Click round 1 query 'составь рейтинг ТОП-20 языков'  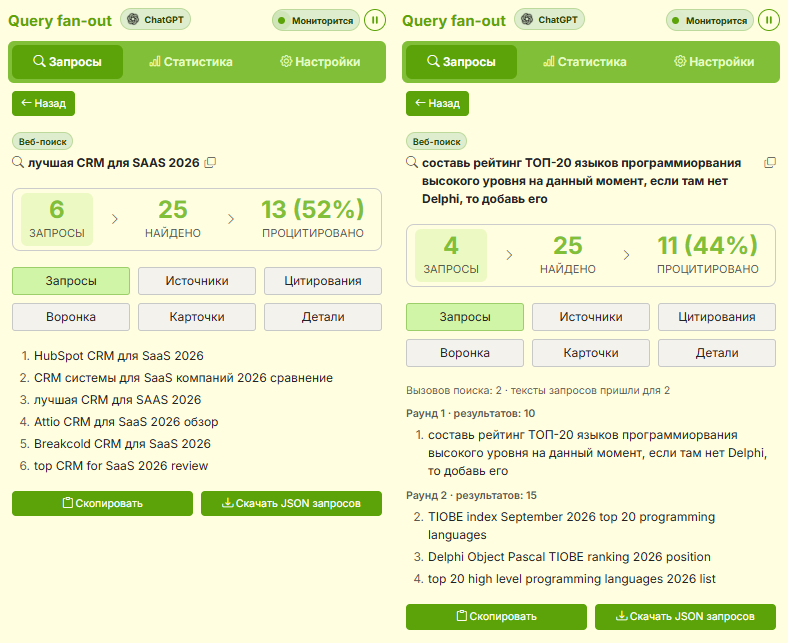click(x=598, y=453)
